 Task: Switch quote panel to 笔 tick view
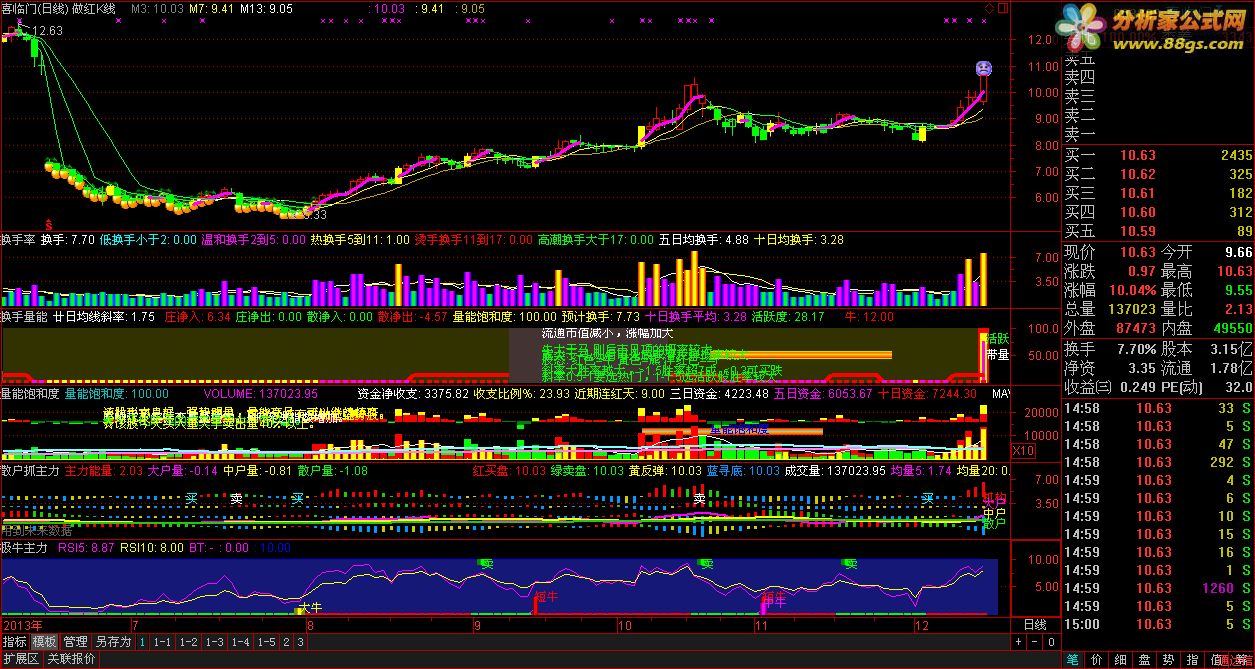(1072, 659)
